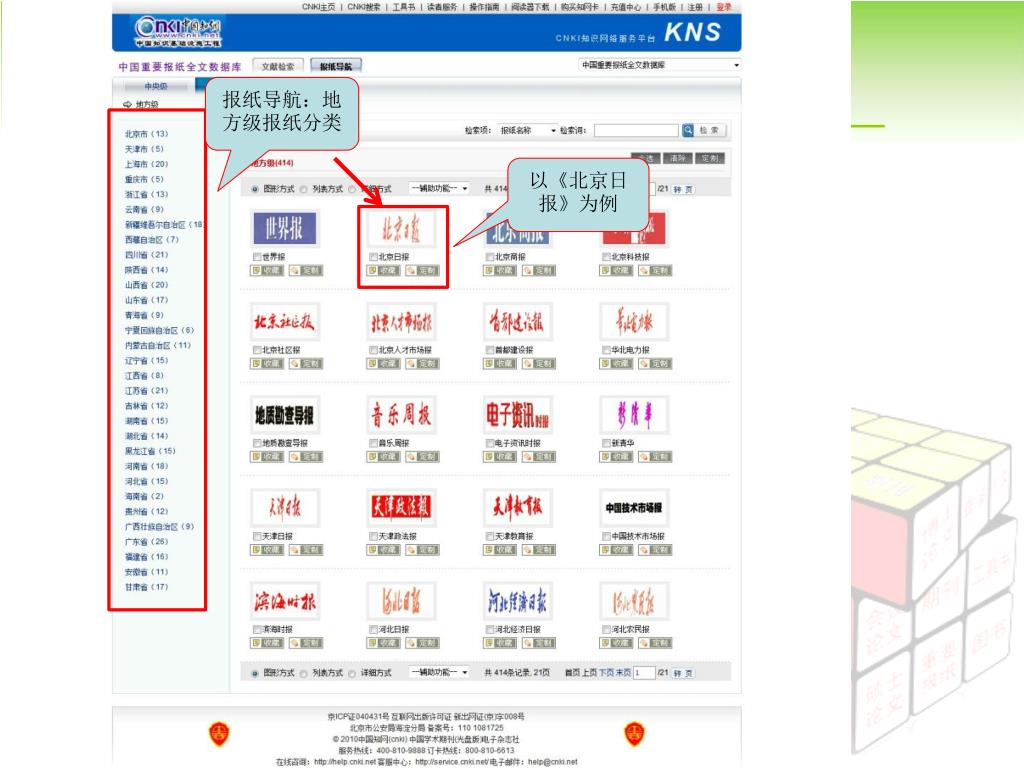Select bottom 详细方式 radio button
The image size is (1024, 768).
353,673
